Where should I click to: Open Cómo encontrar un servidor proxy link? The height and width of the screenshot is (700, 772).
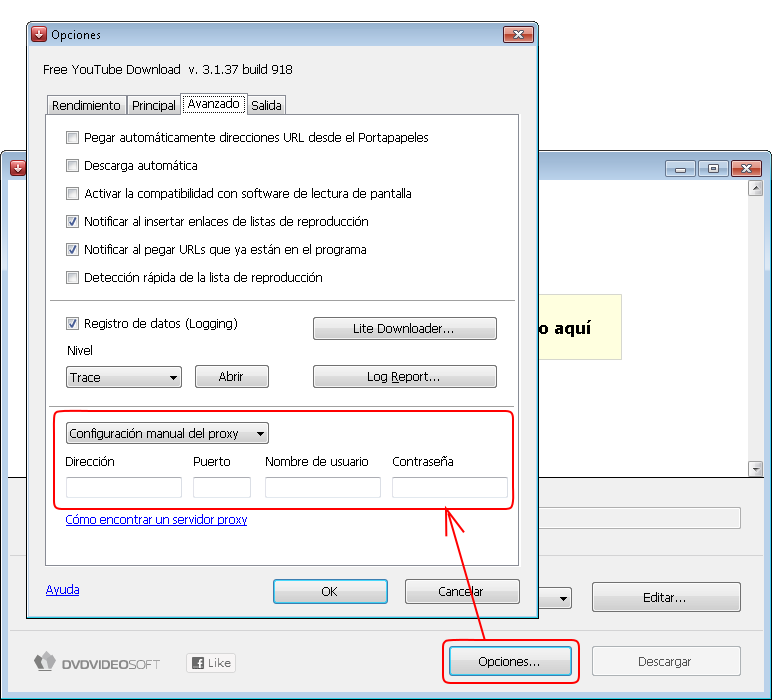pos(156,519)
